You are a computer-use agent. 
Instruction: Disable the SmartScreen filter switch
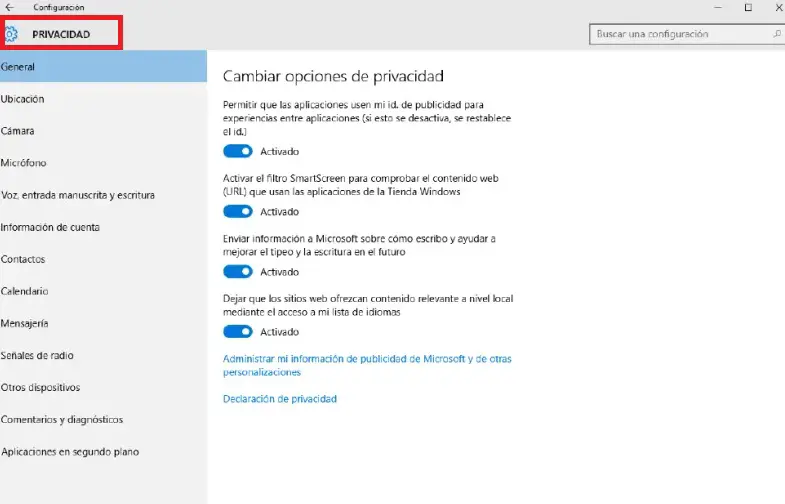point(237,211)
